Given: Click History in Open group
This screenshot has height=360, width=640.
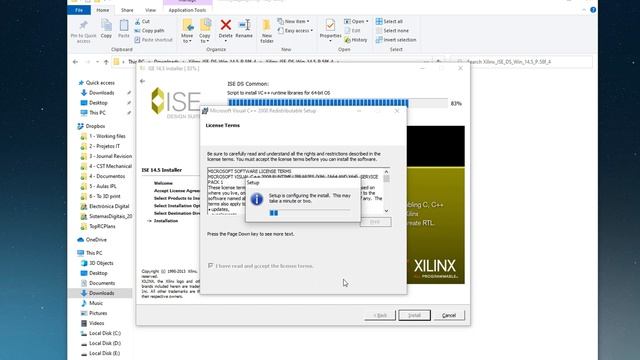Looking at the screenshot, I should pyautogui.click(x=356, y=40).
